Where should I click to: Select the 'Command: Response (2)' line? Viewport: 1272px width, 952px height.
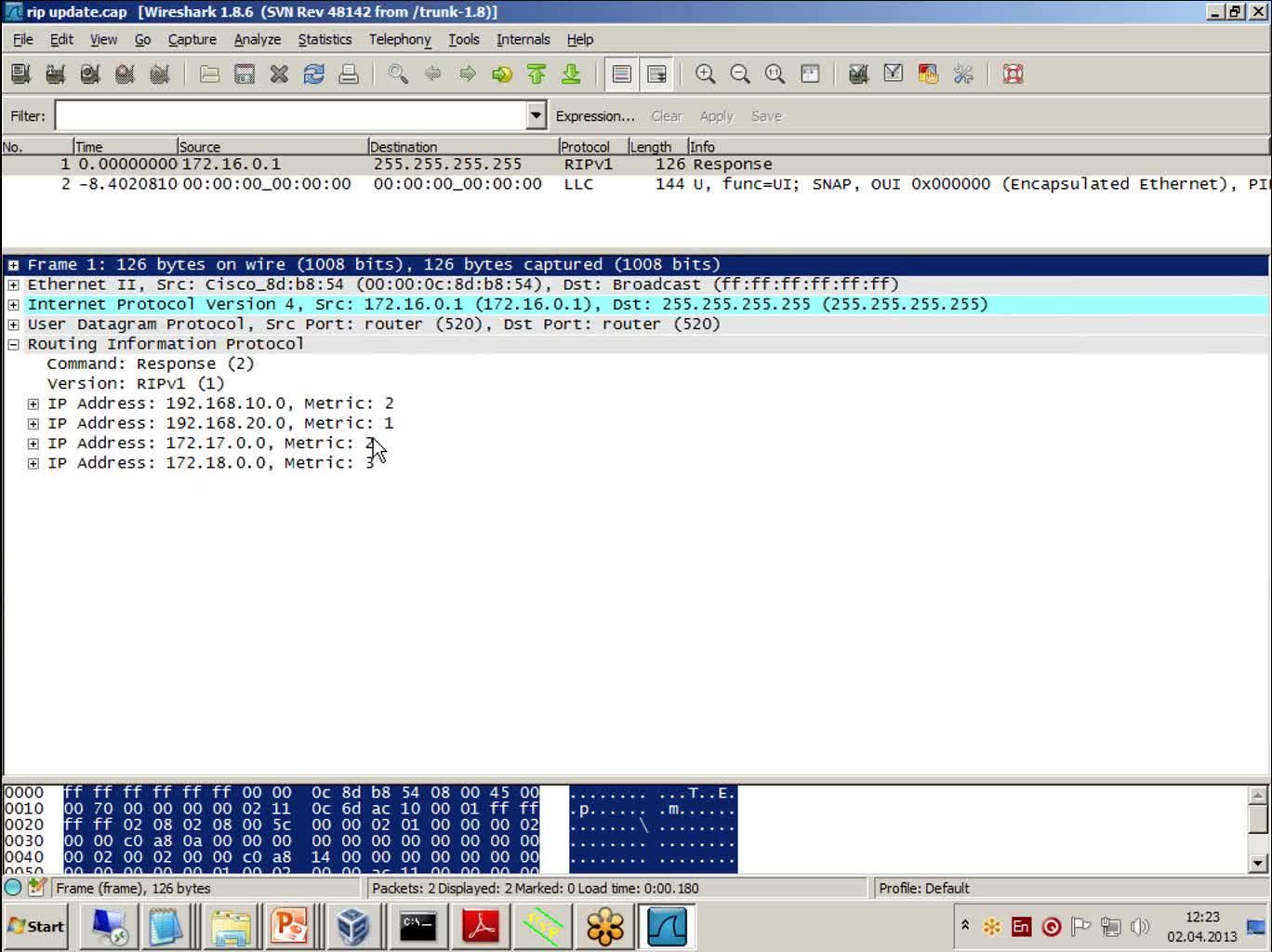tap(151, 364)
